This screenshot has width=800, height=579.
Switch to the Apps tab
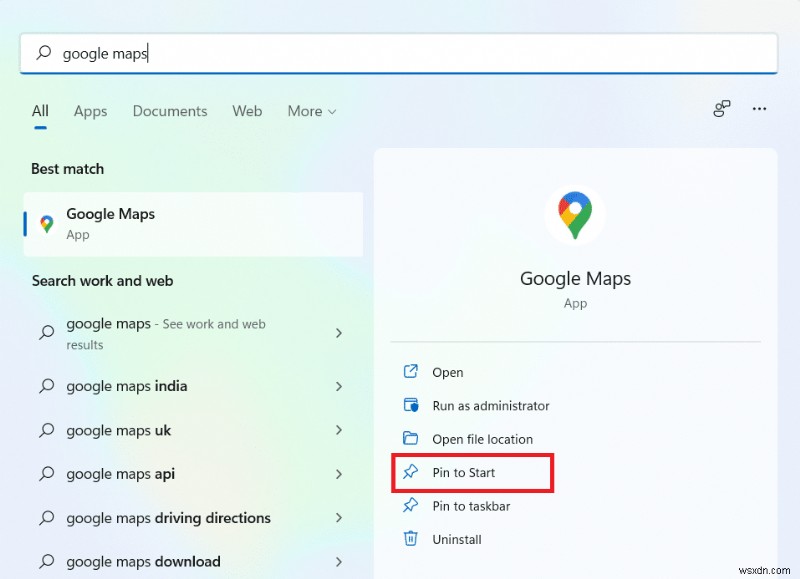(x=90, y=111)
